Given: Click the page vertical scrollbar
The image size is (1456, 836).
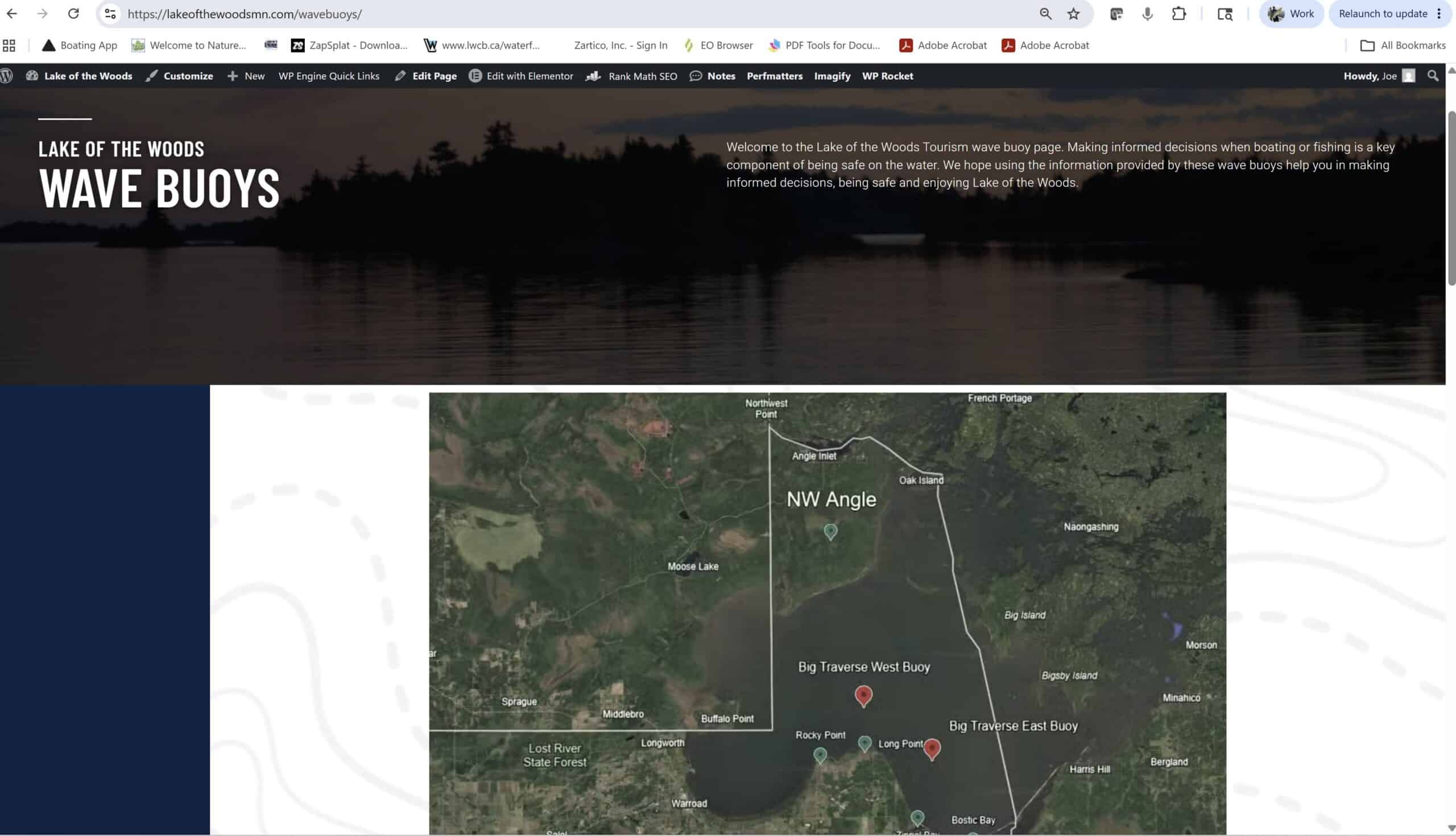Looking at the screenshot, I should coord(1451,198).
